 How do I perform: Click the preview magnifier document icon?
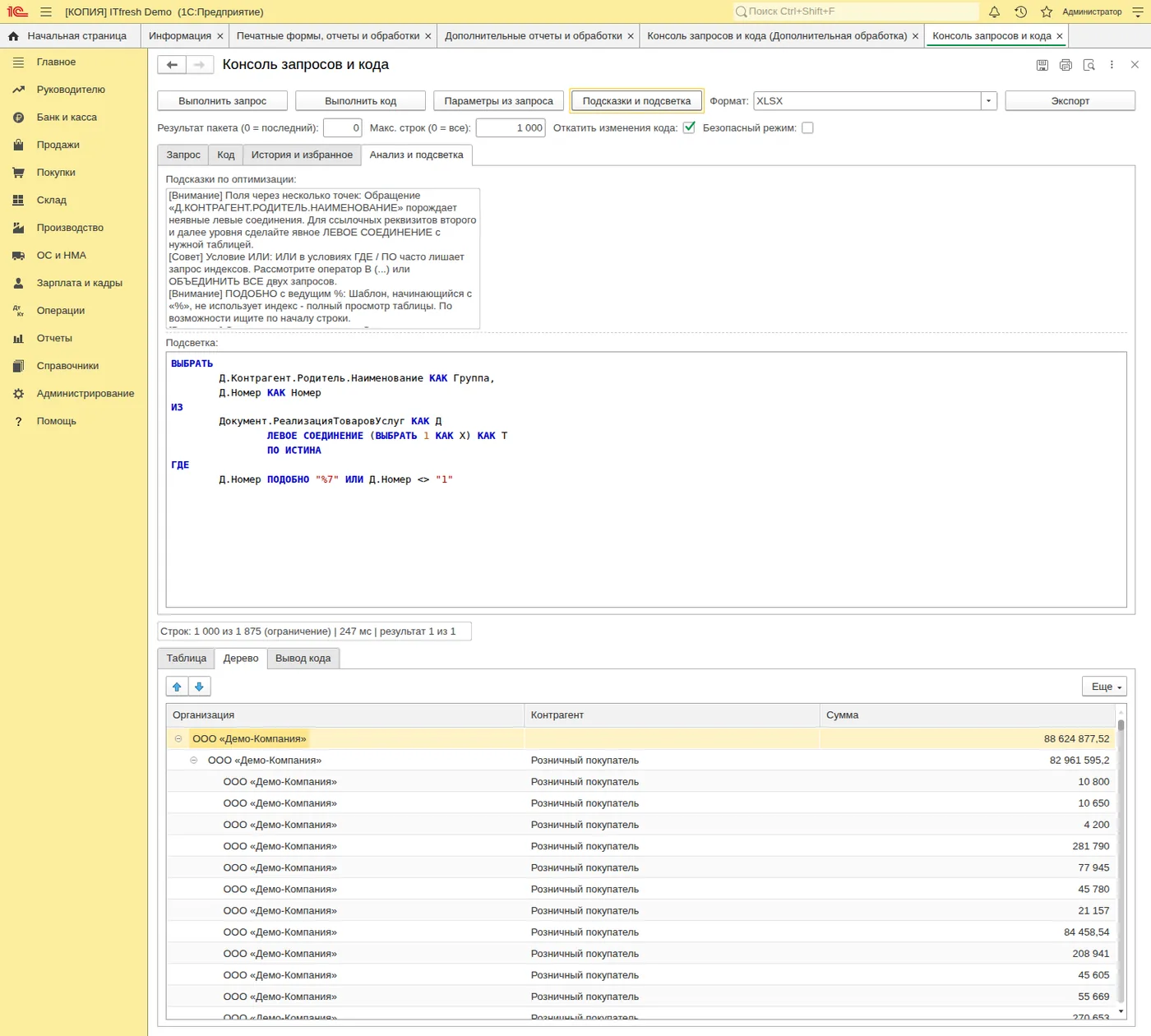click(x=1089, y=65)
